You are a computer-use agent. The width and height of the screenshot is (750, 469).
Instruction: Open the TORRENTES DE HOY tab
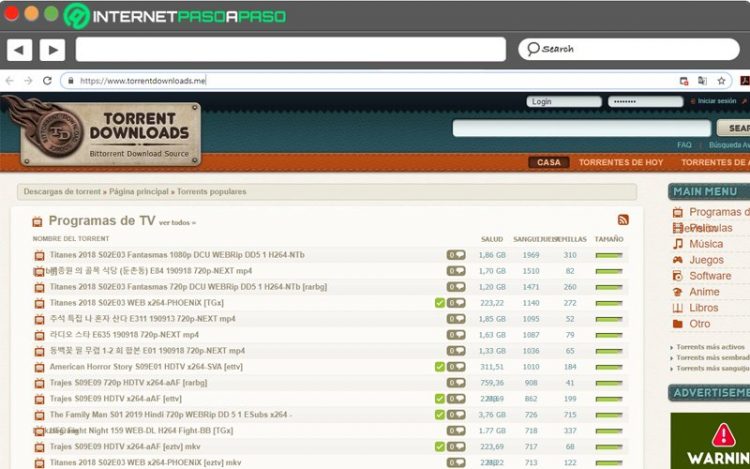[621, 163]
